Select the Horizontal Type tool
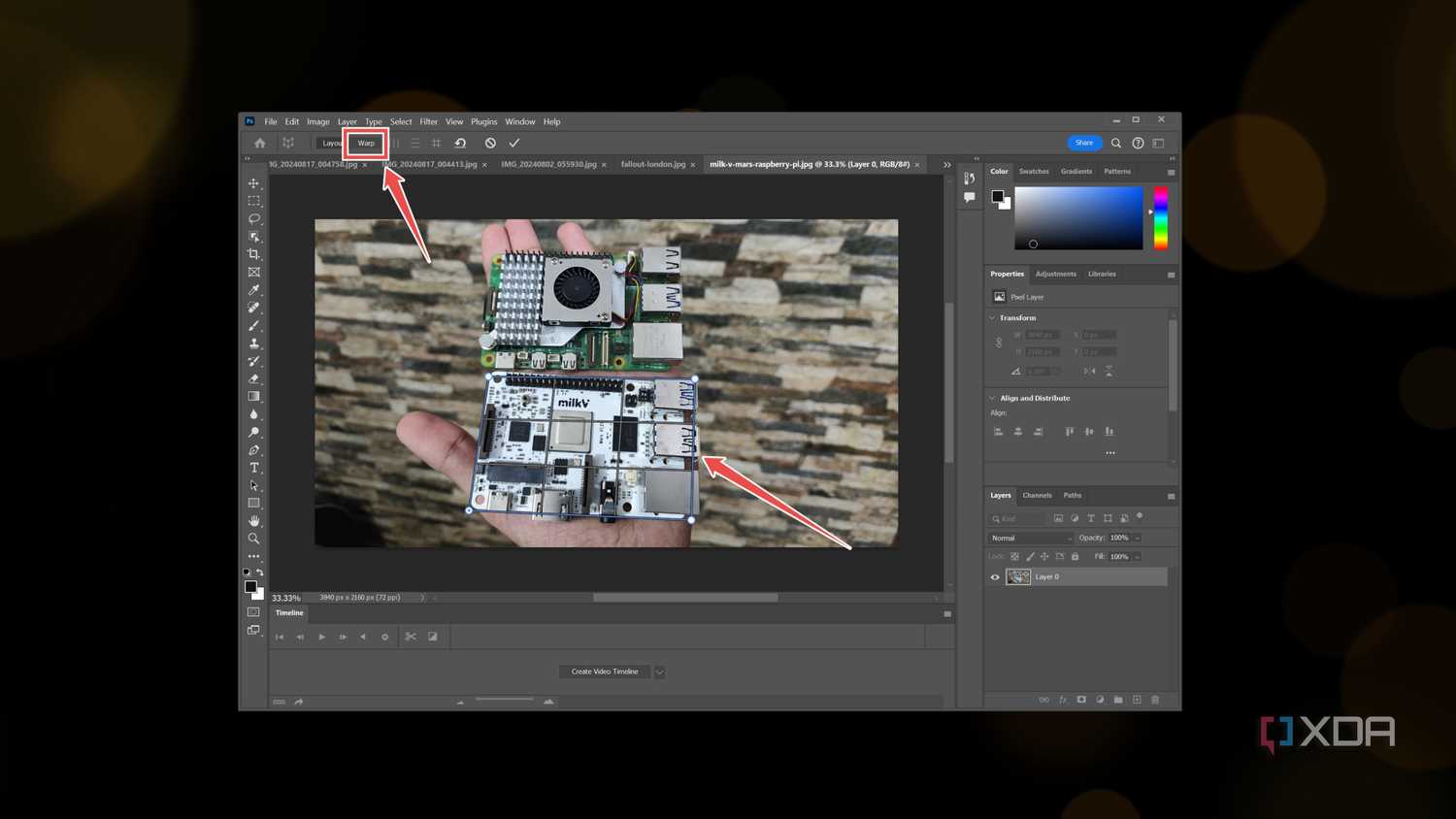This screenshot has height=819, width=1456. click(x=254, y=468)
